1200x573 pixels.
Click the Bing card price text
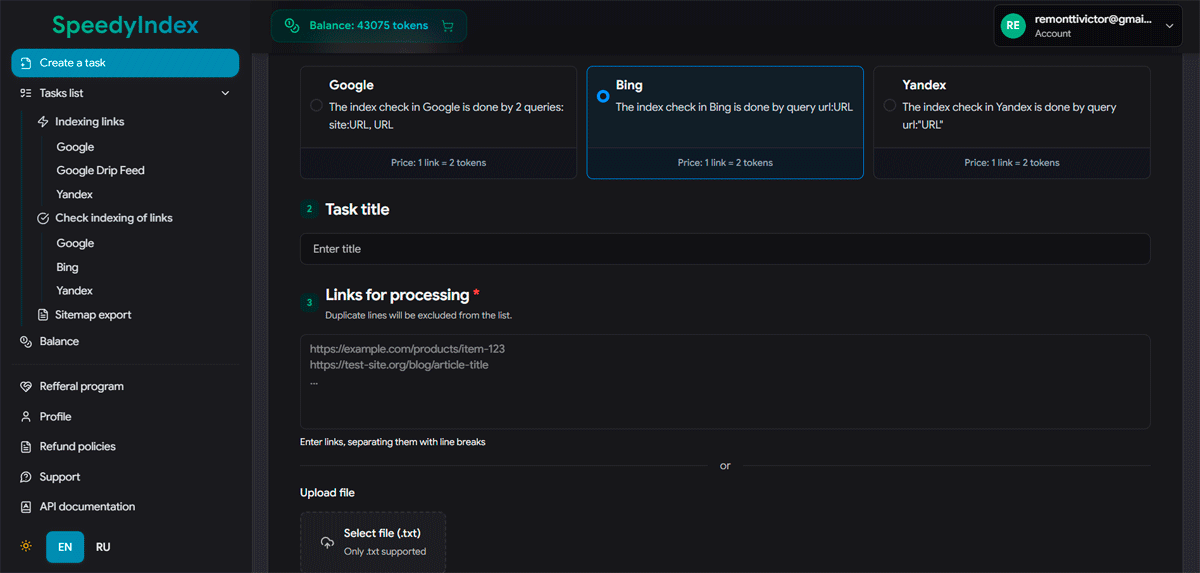click(725, 163)
